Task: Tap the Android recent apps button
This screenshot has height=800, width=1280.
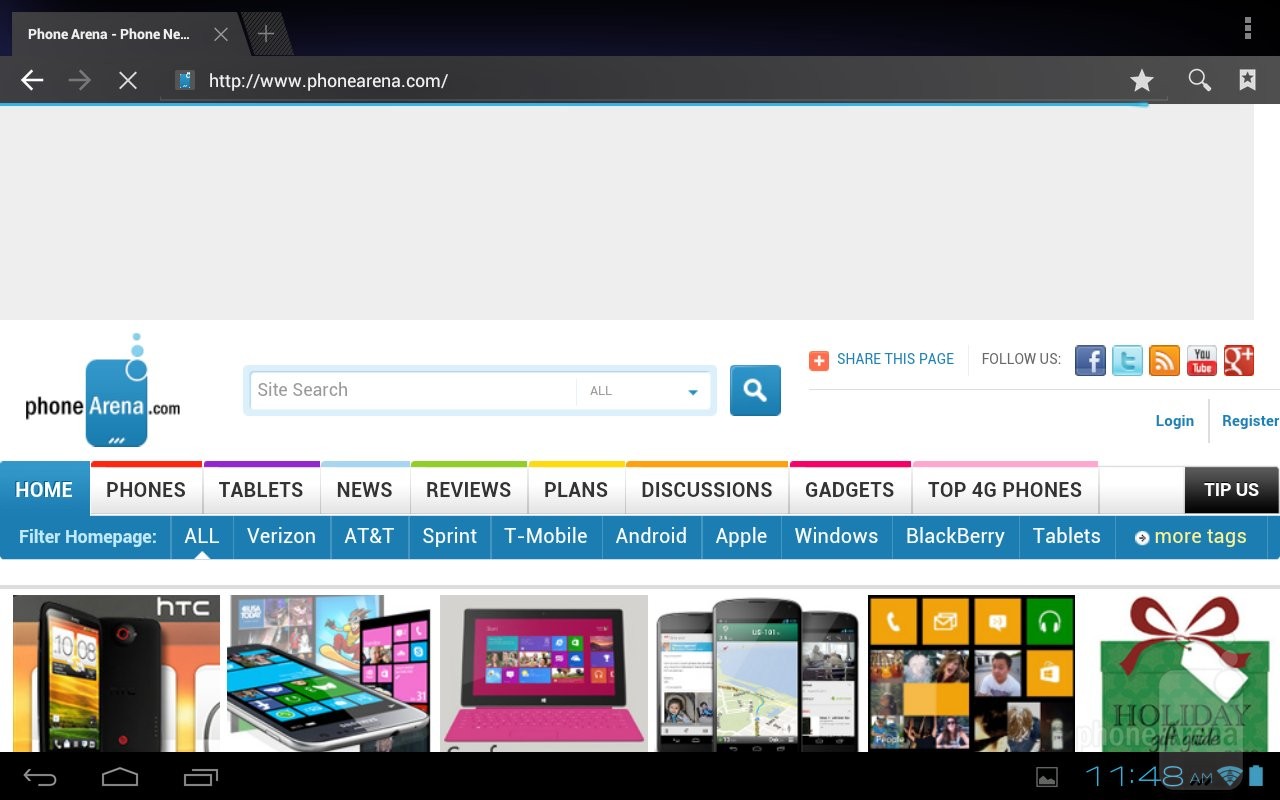Action: point(200,776)
